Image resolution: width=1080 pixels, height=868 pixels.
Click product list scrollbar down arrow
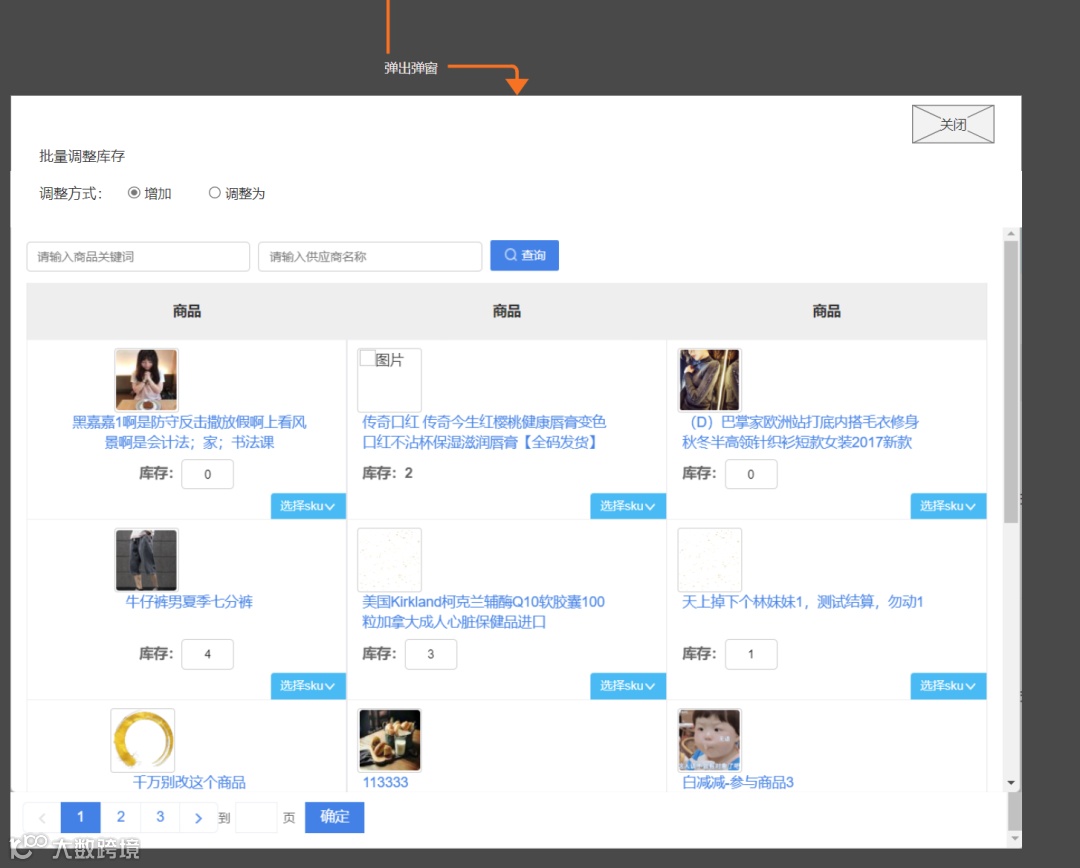pos(1011,783)
